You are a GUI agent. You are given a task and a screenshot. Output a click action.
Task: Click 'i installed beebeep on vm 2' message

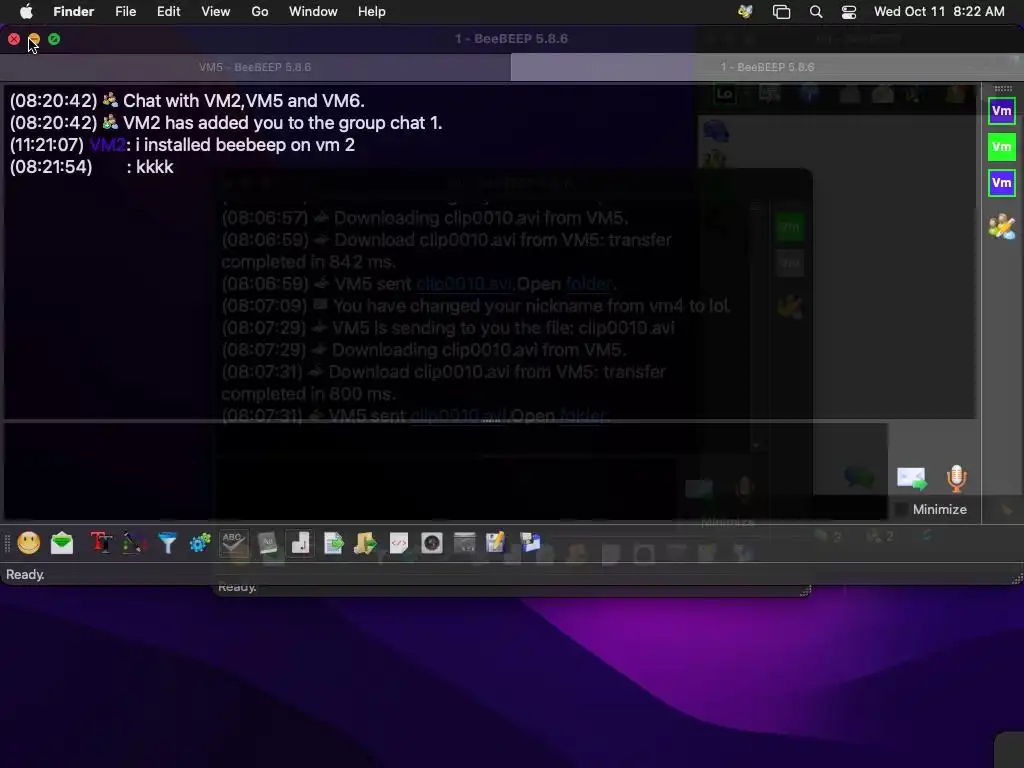[x=245, y=145]
